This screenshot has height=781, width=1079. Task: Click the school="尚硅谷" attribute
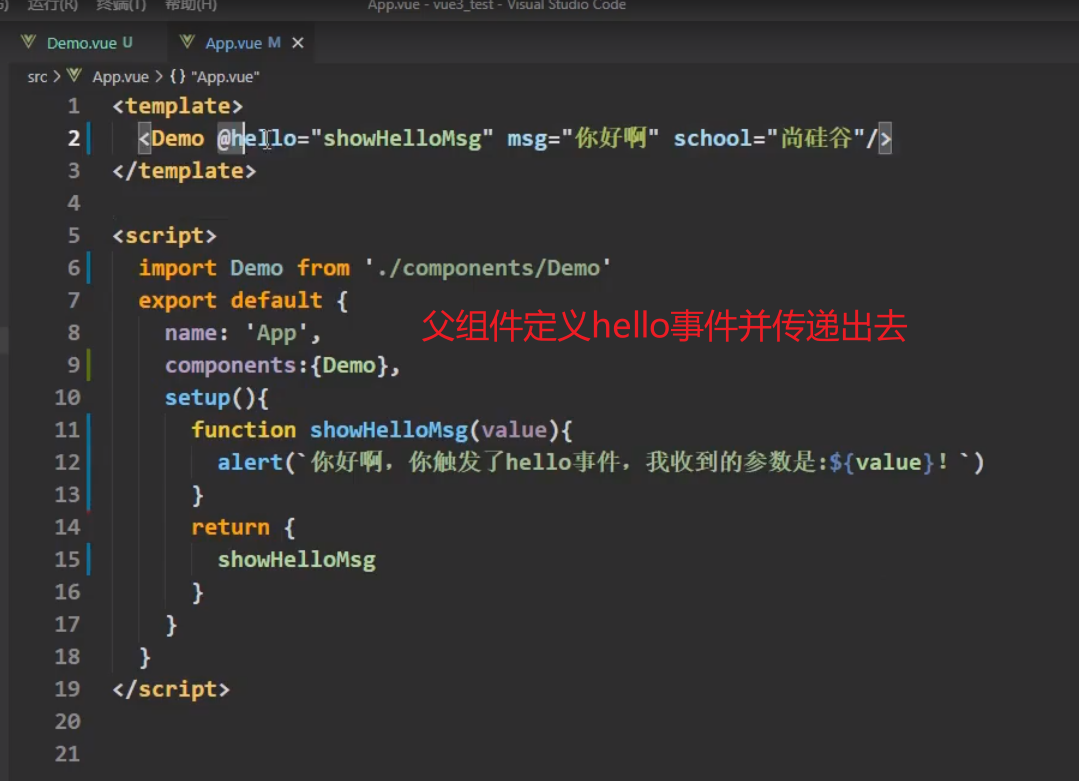[769, 138]
